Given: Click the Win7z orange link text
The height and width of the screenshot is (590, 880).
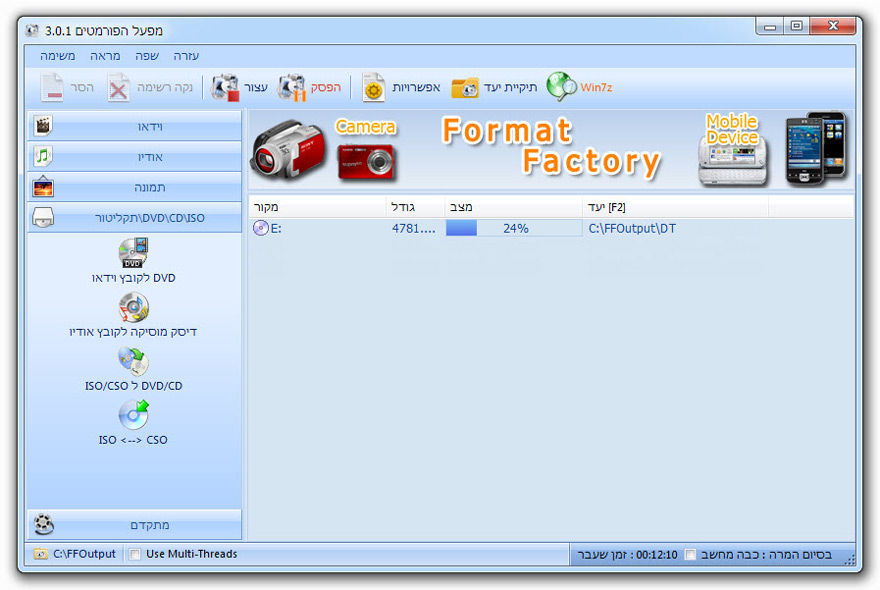Looking at the screenshot, I should (596, 88).
